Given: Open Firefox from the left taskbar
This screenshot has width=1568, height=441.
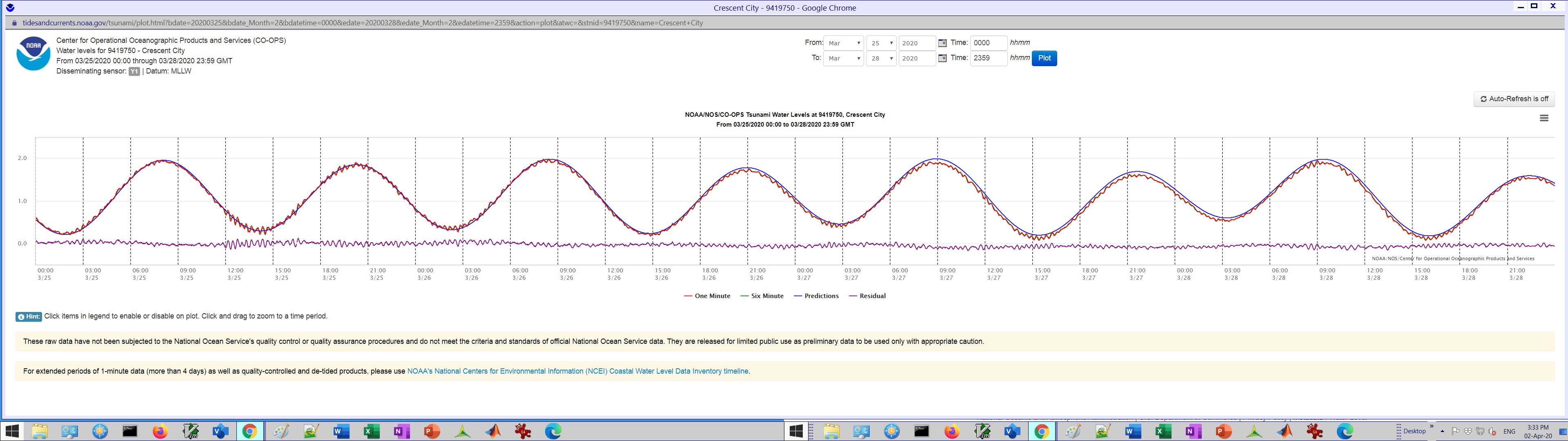Looking at the screenshot, I should point(160,431).
